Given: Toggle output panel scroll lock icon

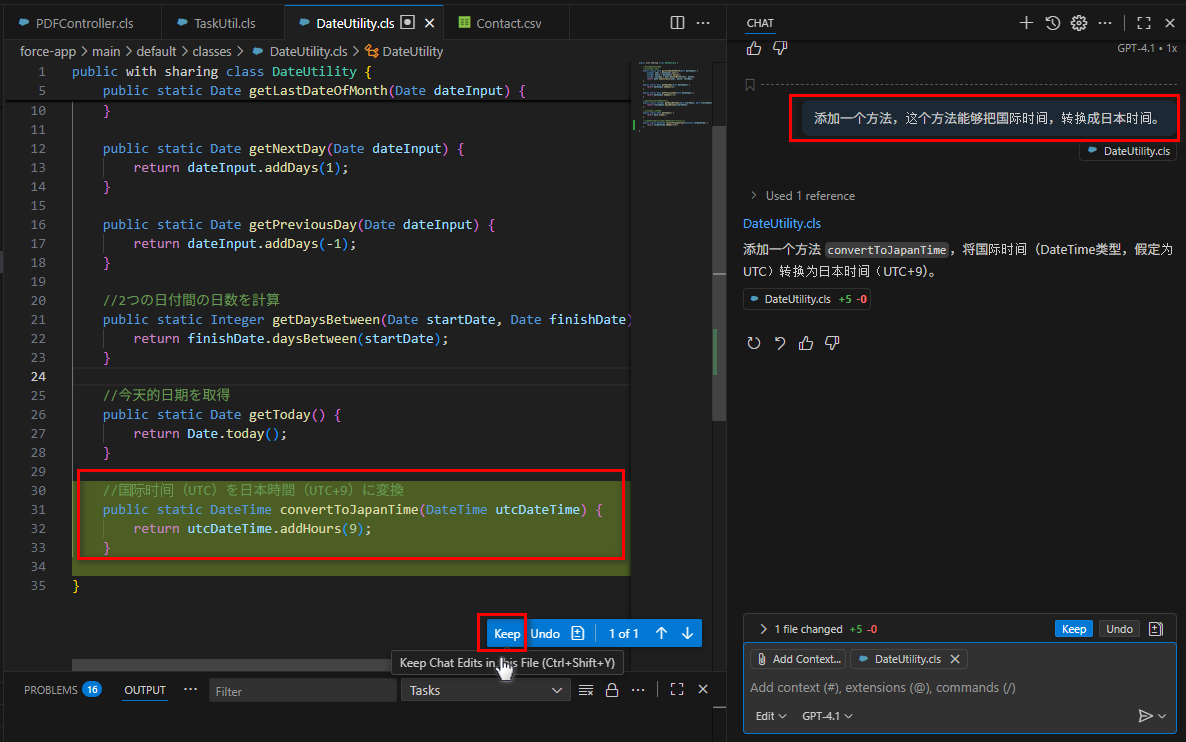Looking at the screenshot, I should point(612,690).
